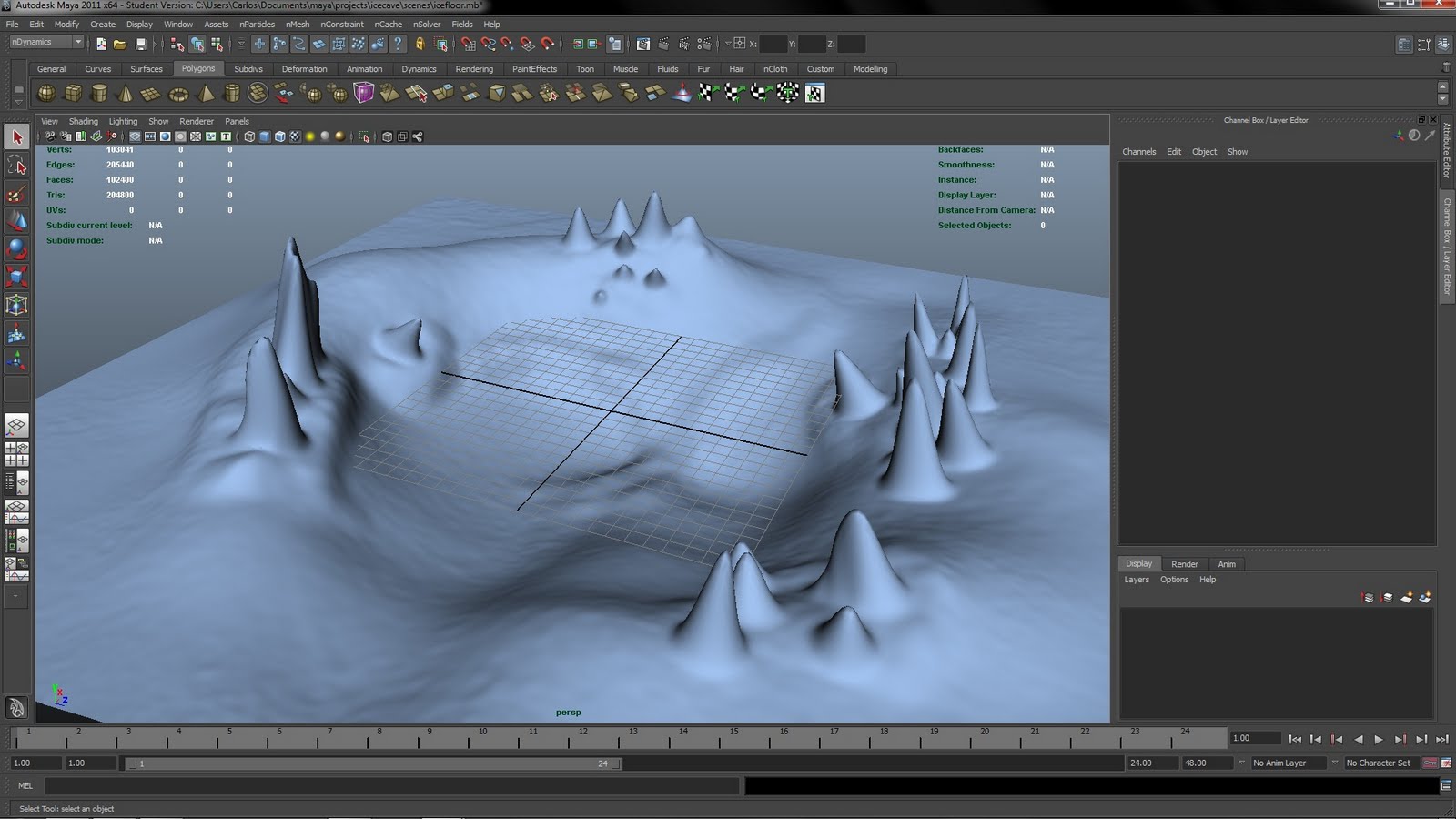
Task: Toggle the auto keyframe button
Action: [x=1430, y=763]
